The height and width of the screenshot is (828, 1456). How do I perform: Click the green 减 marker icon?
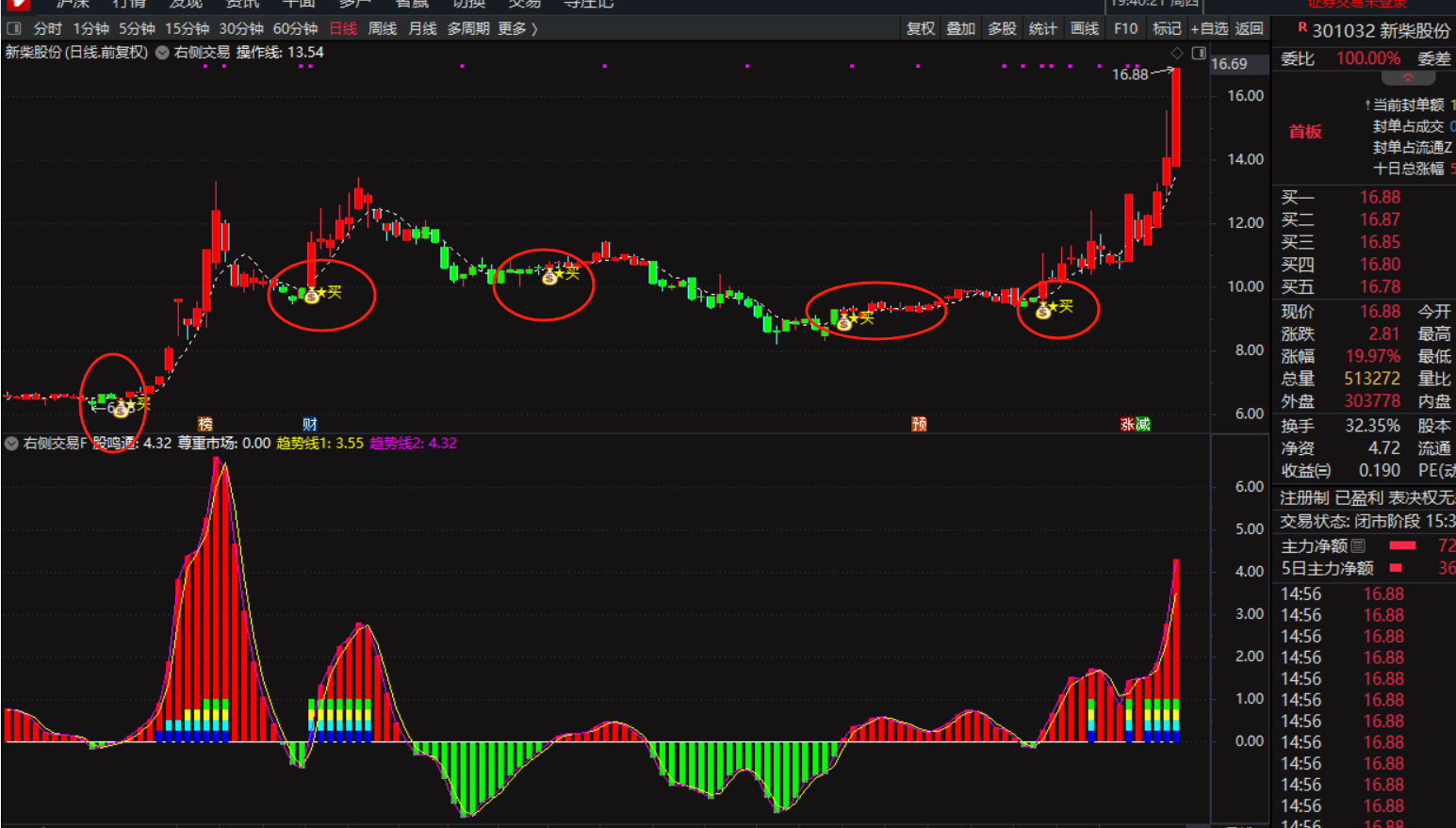click(1143, 424)
